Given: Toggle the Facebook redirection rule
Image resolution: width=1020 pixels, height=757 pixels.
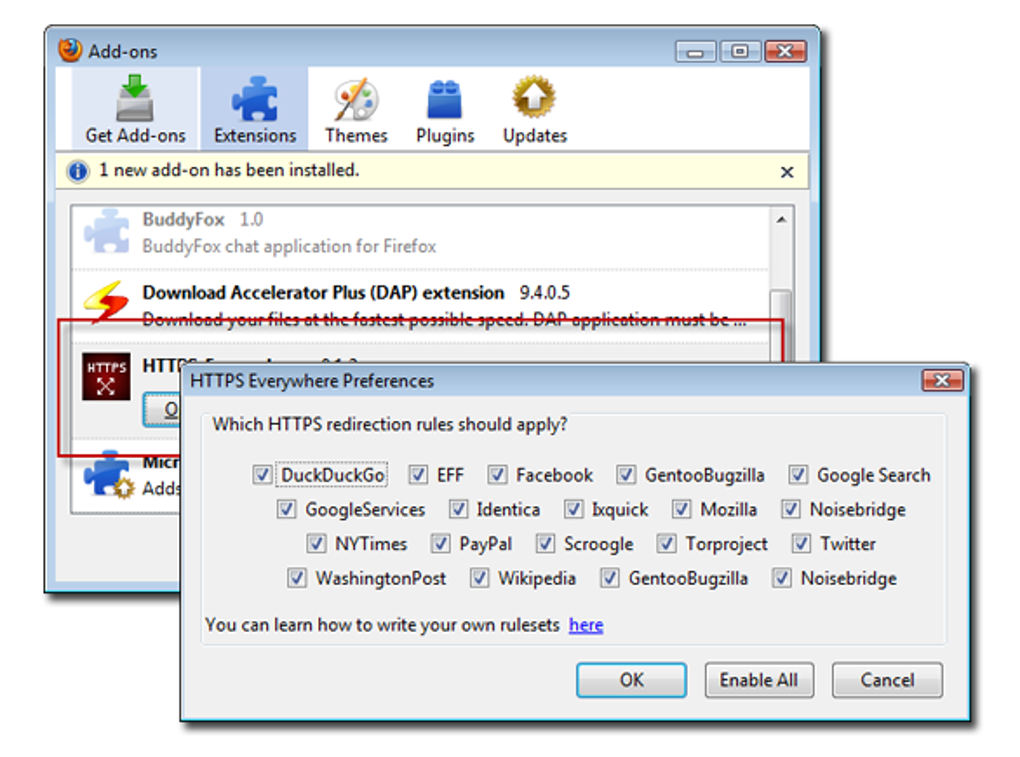Looking at the screenshot, I should tap(498, 475).
